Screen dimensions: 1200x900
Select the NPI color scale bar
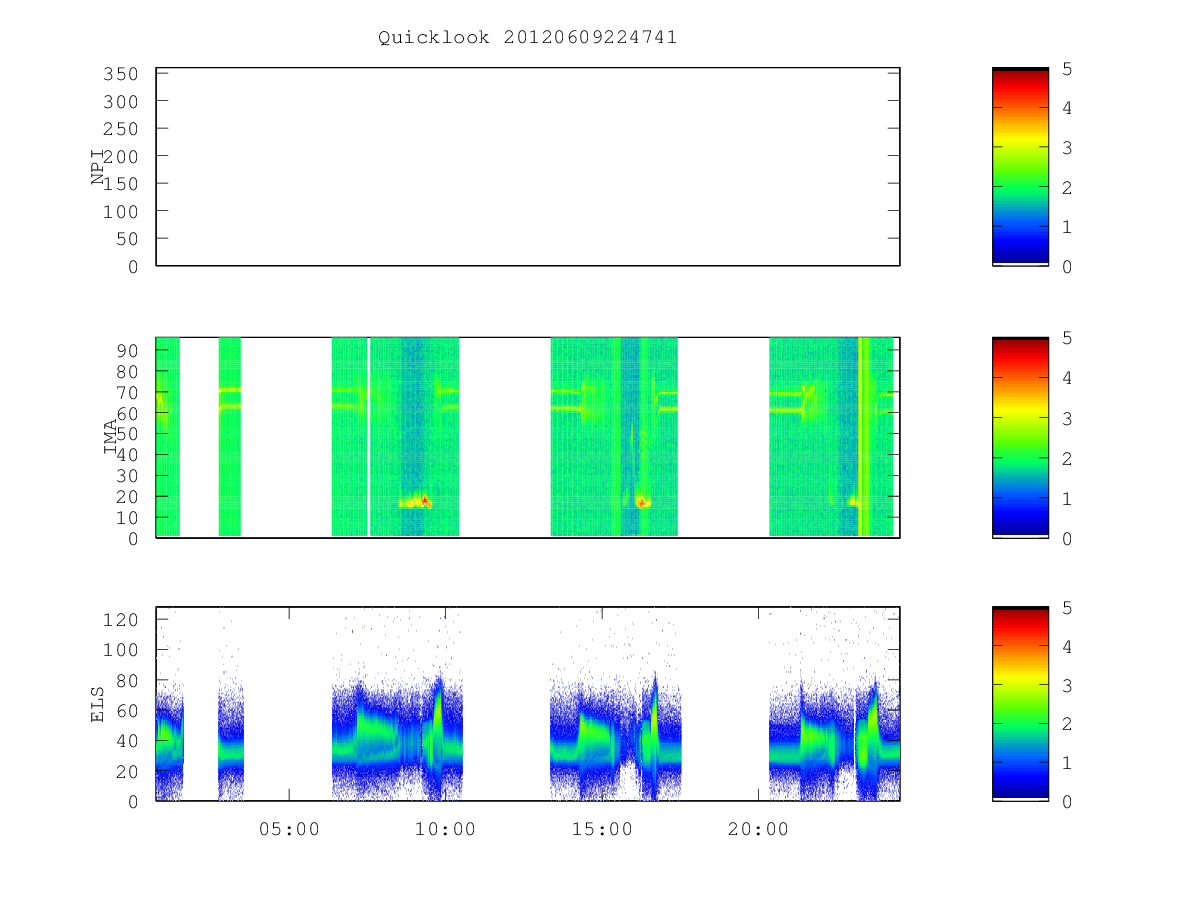click(1020, 167)
